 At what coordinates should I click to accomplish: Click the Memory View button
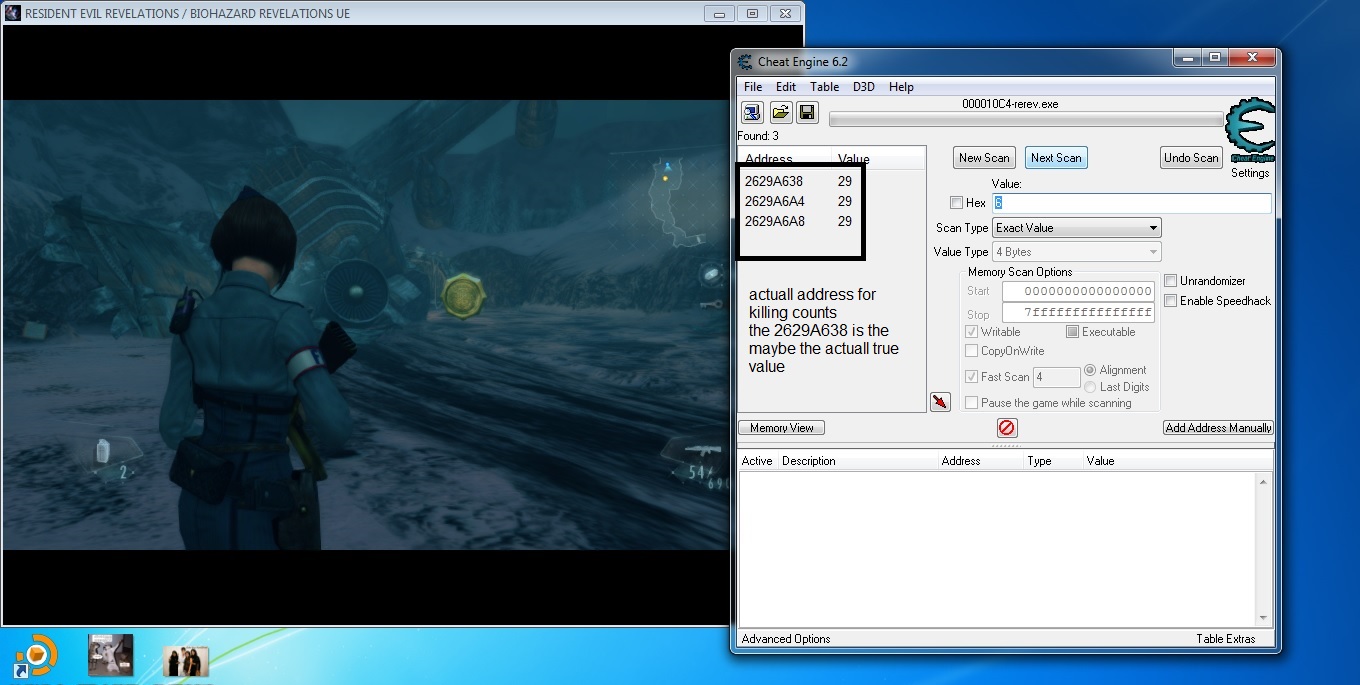(781, 428)
